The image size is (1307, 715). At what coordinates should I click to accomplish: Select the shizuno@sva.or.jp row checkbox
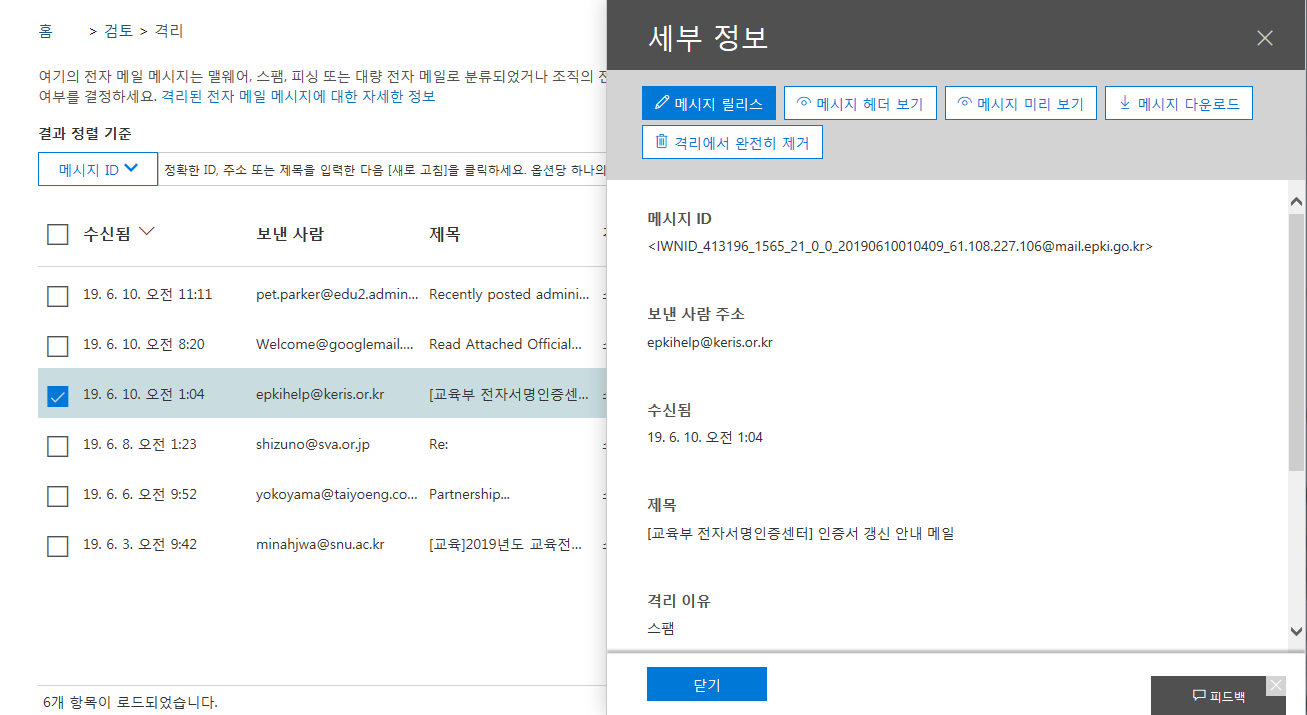pos(58,445)
